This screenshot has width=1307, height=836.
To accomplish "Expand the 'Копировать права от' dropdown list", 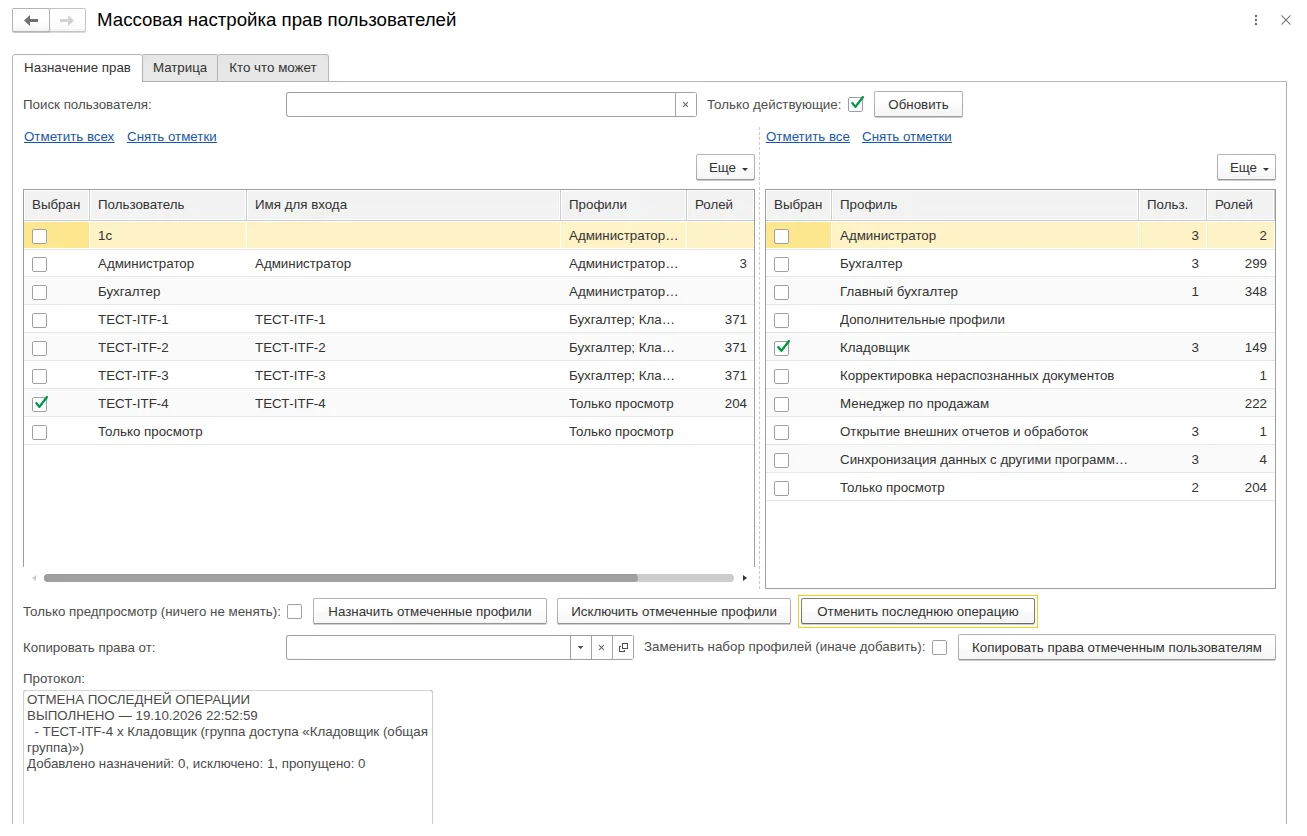I will click(581, 648).
